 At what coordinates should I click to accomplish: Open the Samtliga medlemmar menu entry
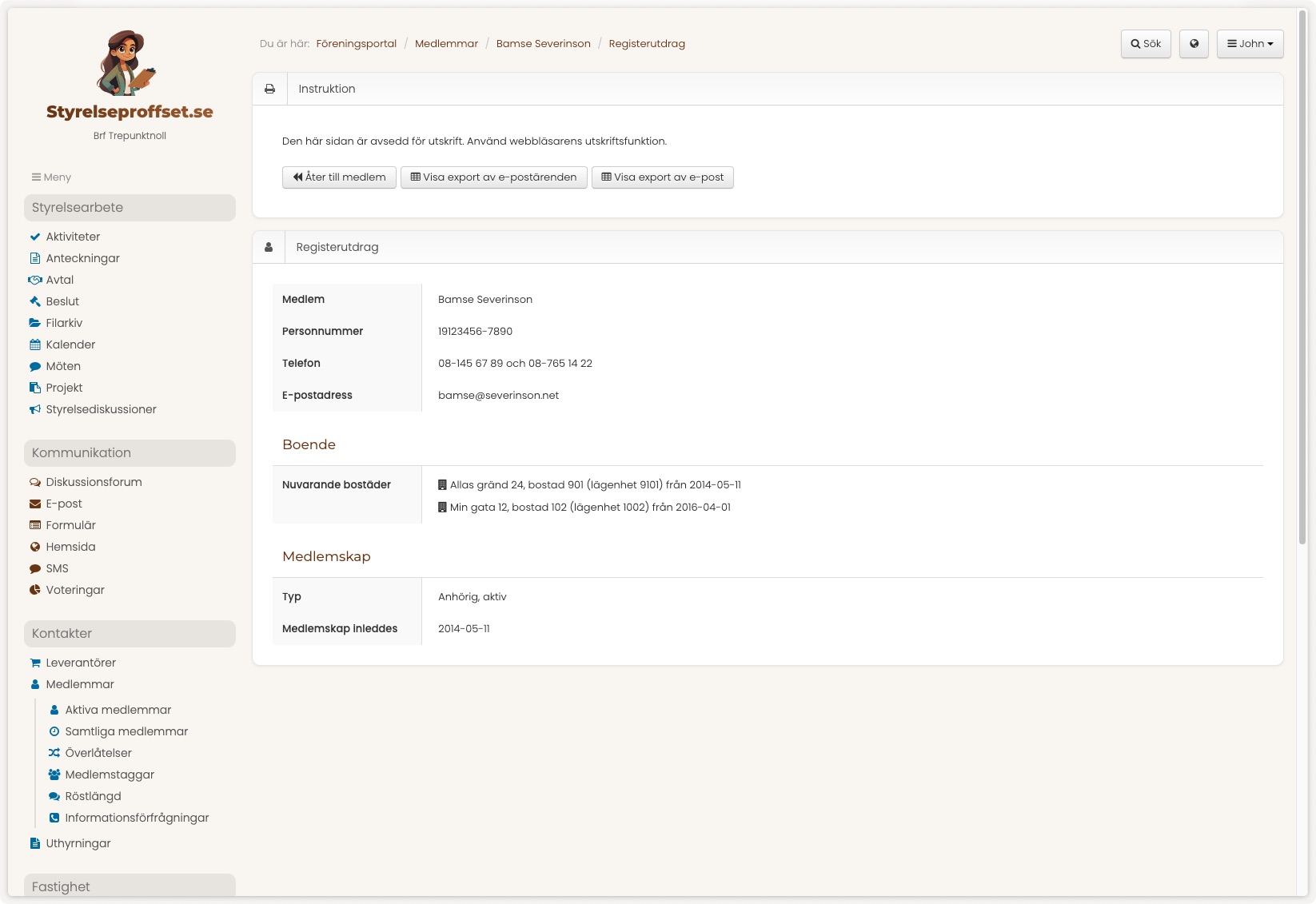pos(126,731)
